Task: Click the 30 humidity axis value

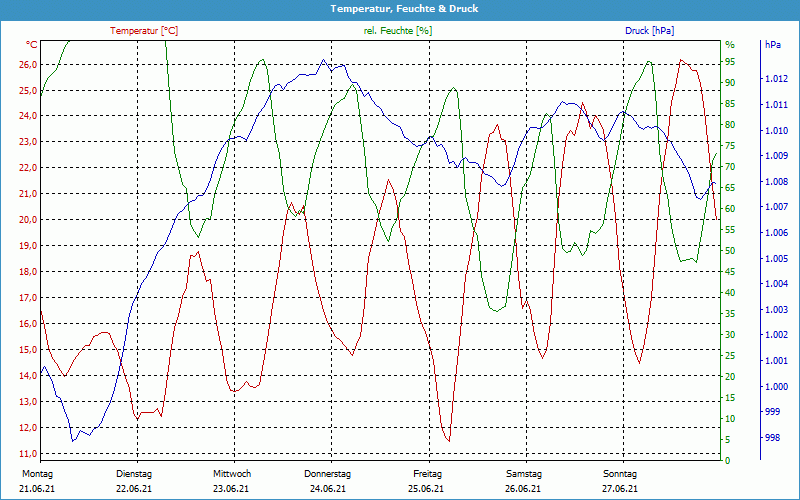Action: (730, 335)
